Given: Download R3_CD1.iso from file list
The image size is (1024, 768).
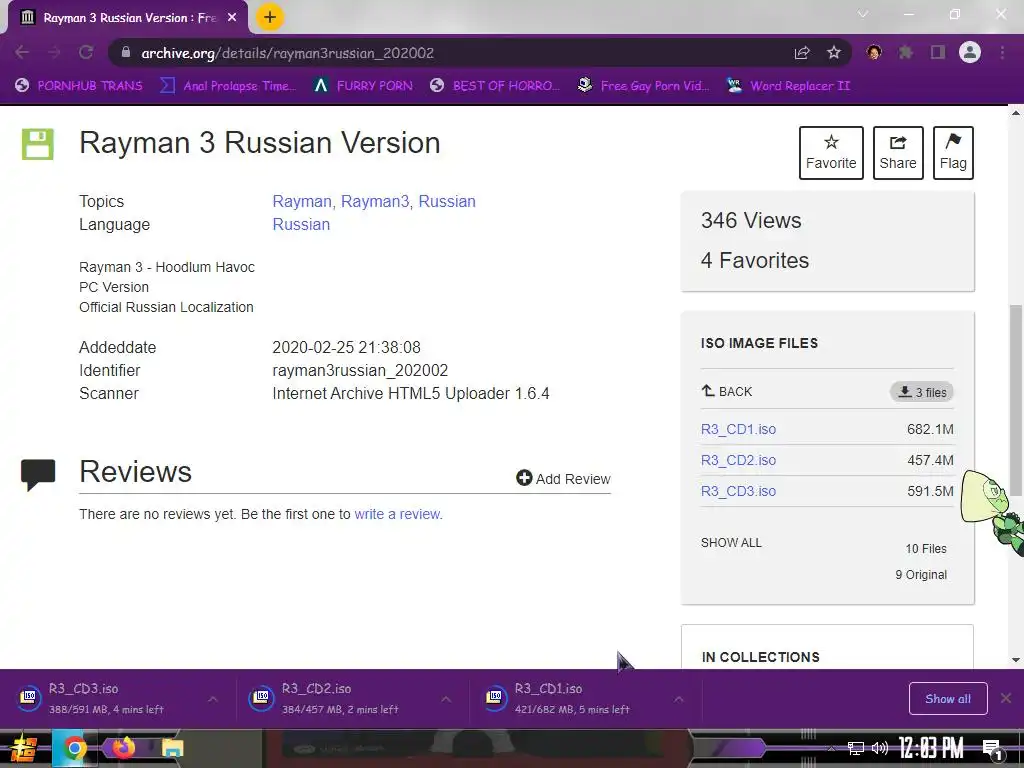Looking at the screenshot, I should [739, 429].
